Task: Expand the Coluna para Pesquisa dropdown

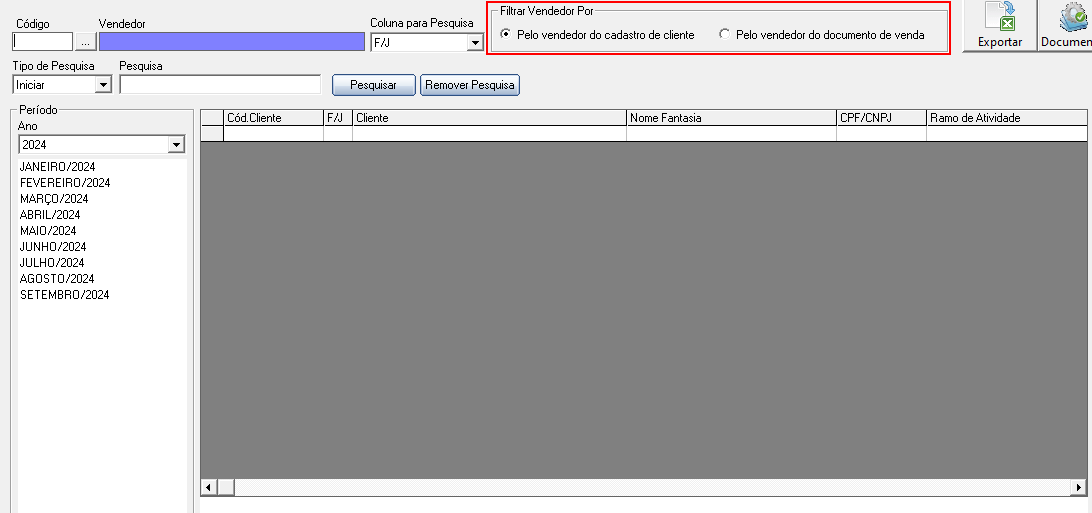Action: pos(475,43)
